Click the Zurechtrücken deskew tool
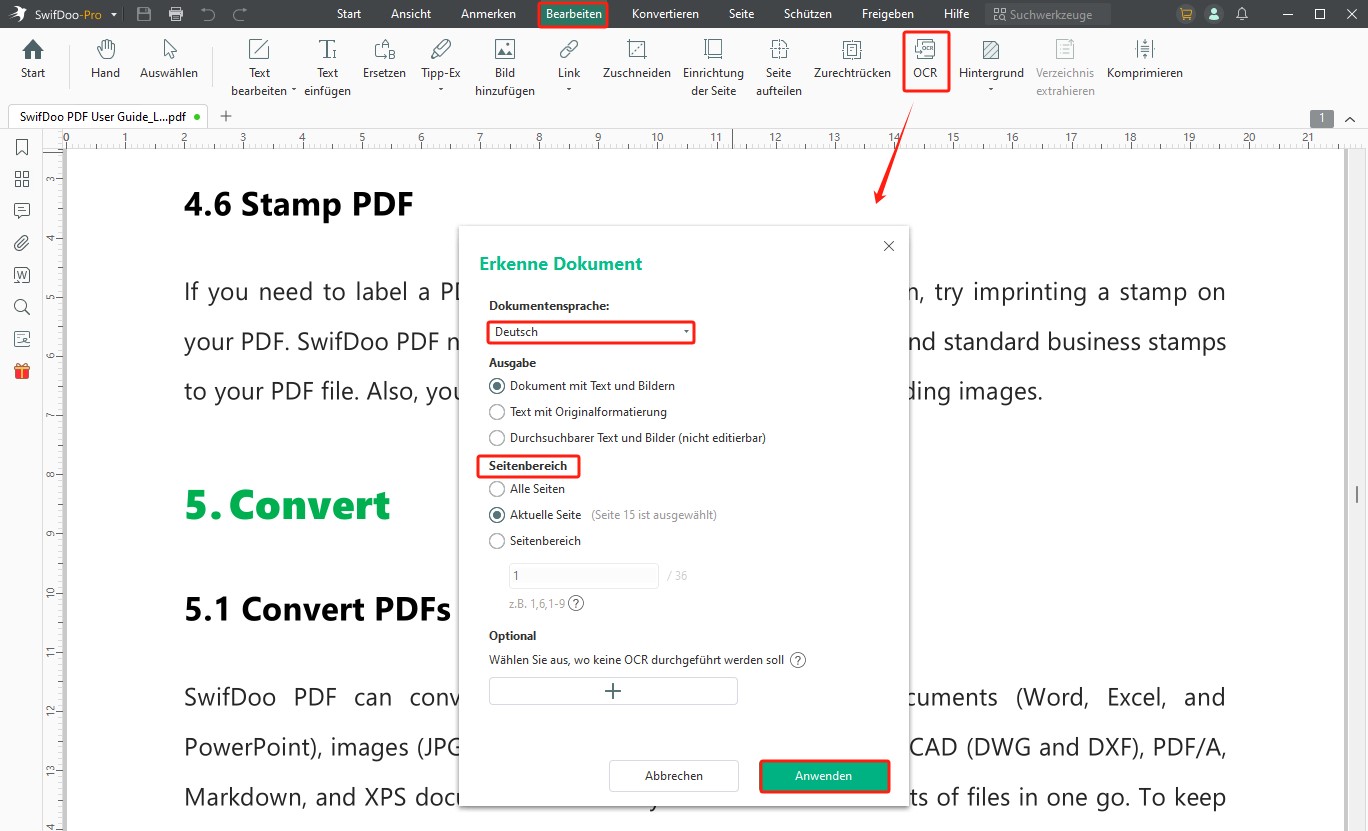 click(x=852, y=60)
